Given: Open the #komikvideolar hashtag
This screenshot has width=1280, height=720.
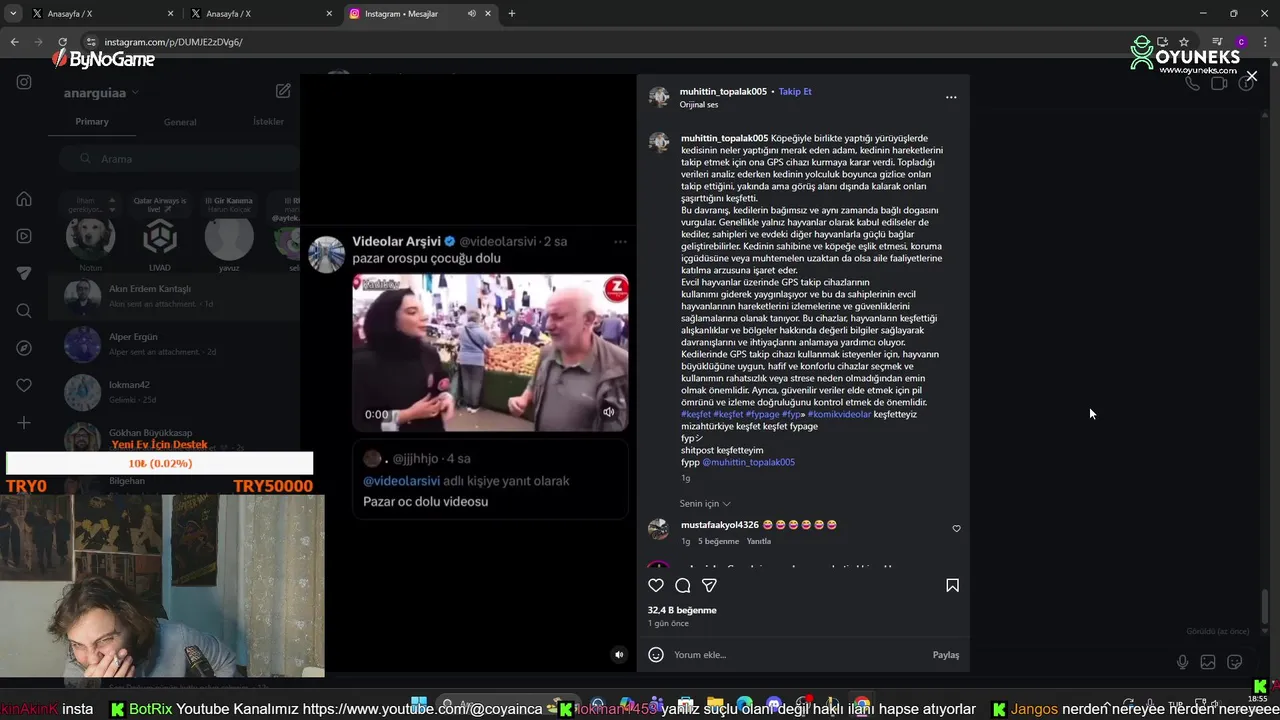Looking at the screenshot, I should tap(839, 414).
